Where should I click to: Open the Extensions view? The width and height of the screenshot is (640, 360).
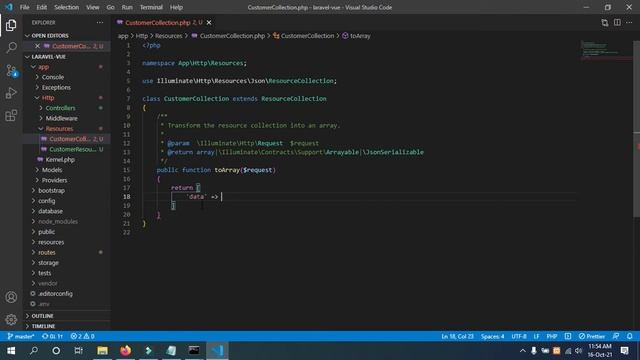(x=11, y=116)
